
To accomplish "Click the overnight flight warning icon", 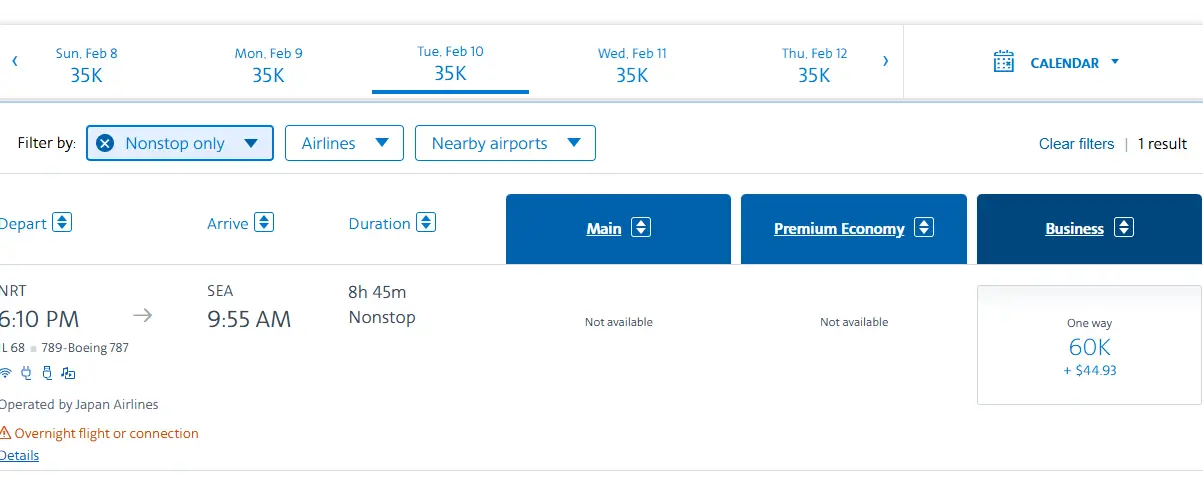I will [5, 433].
